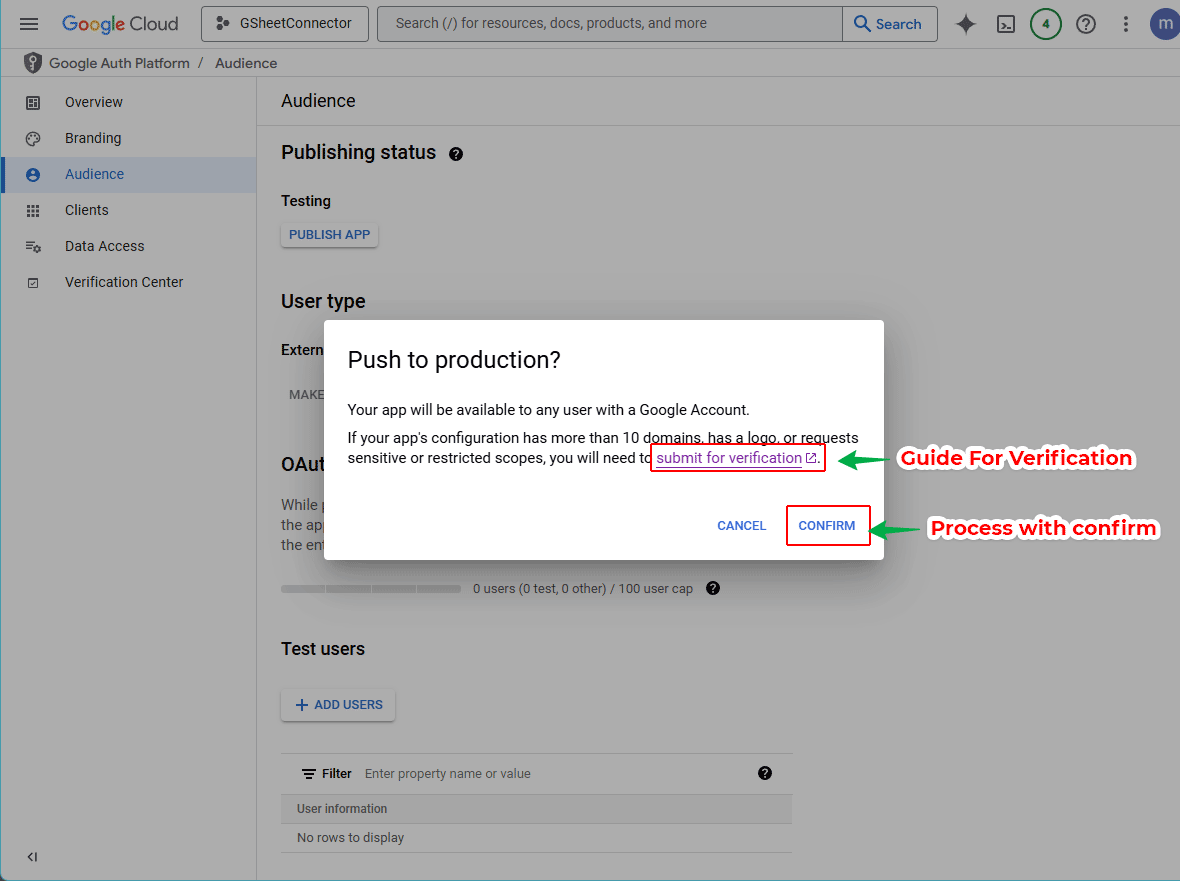
Task: Click the Google Auth Platform shield icon
Action: [x=32, y=63]
